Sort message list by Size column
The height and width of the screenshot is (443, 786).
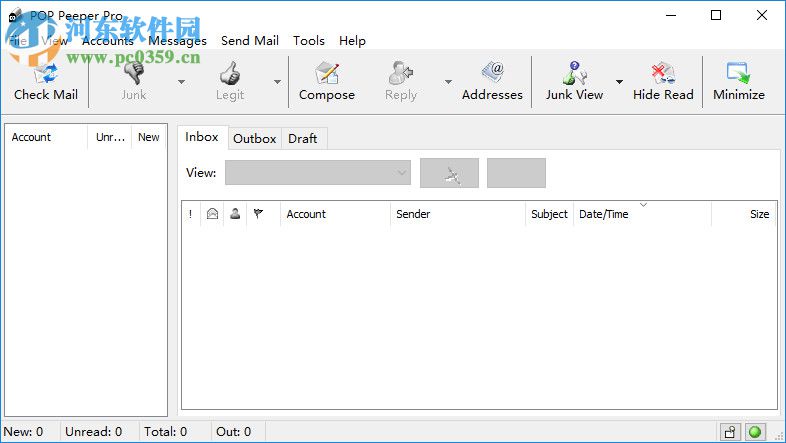pos(744,214)
